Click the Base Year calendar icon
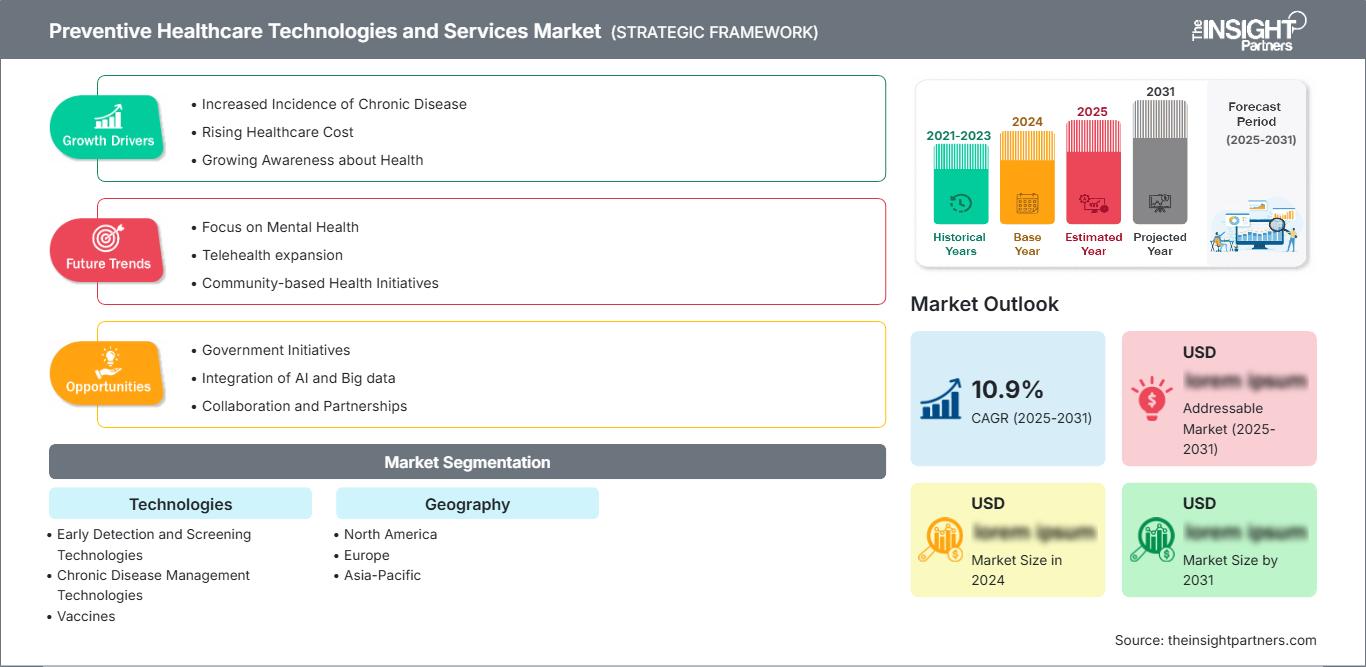This screenshot has width=1366, height=667. click(1027, 204)
